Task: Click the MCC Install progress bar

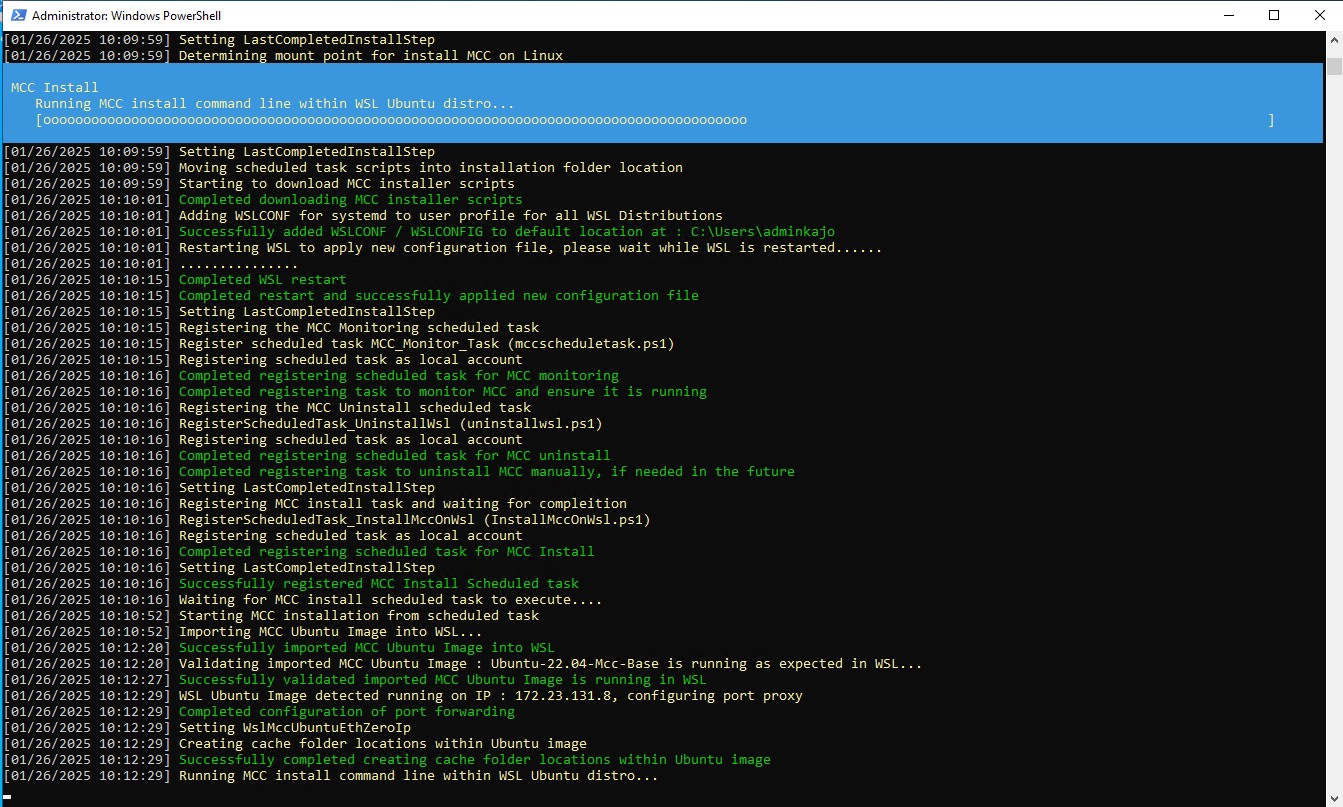Action: pyautogui.click(x=655, y=120)
